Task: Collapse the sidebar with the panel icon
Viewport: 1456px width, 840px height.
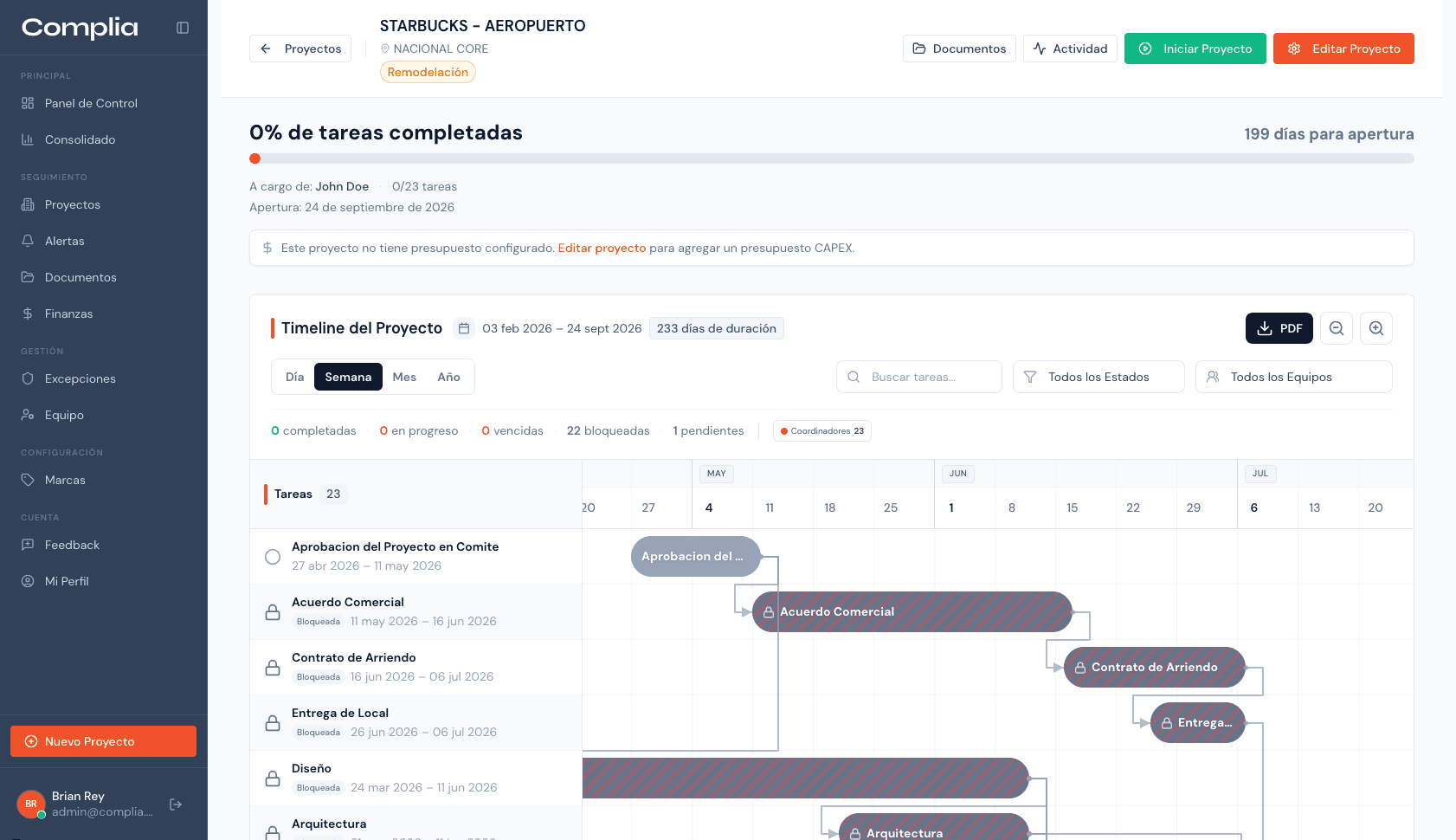Action: click(x=182, y=28)
